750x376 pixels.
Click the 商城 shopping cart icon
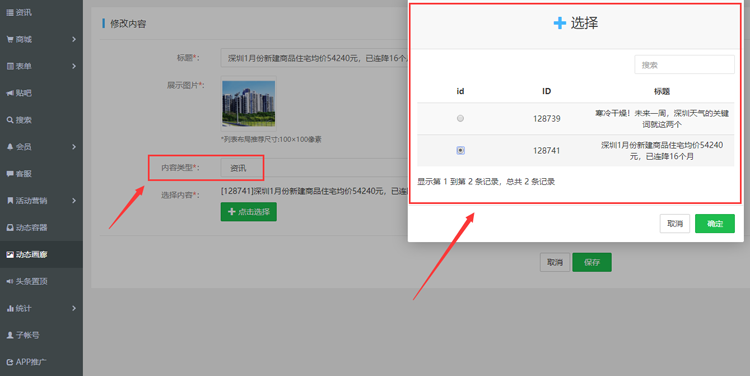click(10, 40)
